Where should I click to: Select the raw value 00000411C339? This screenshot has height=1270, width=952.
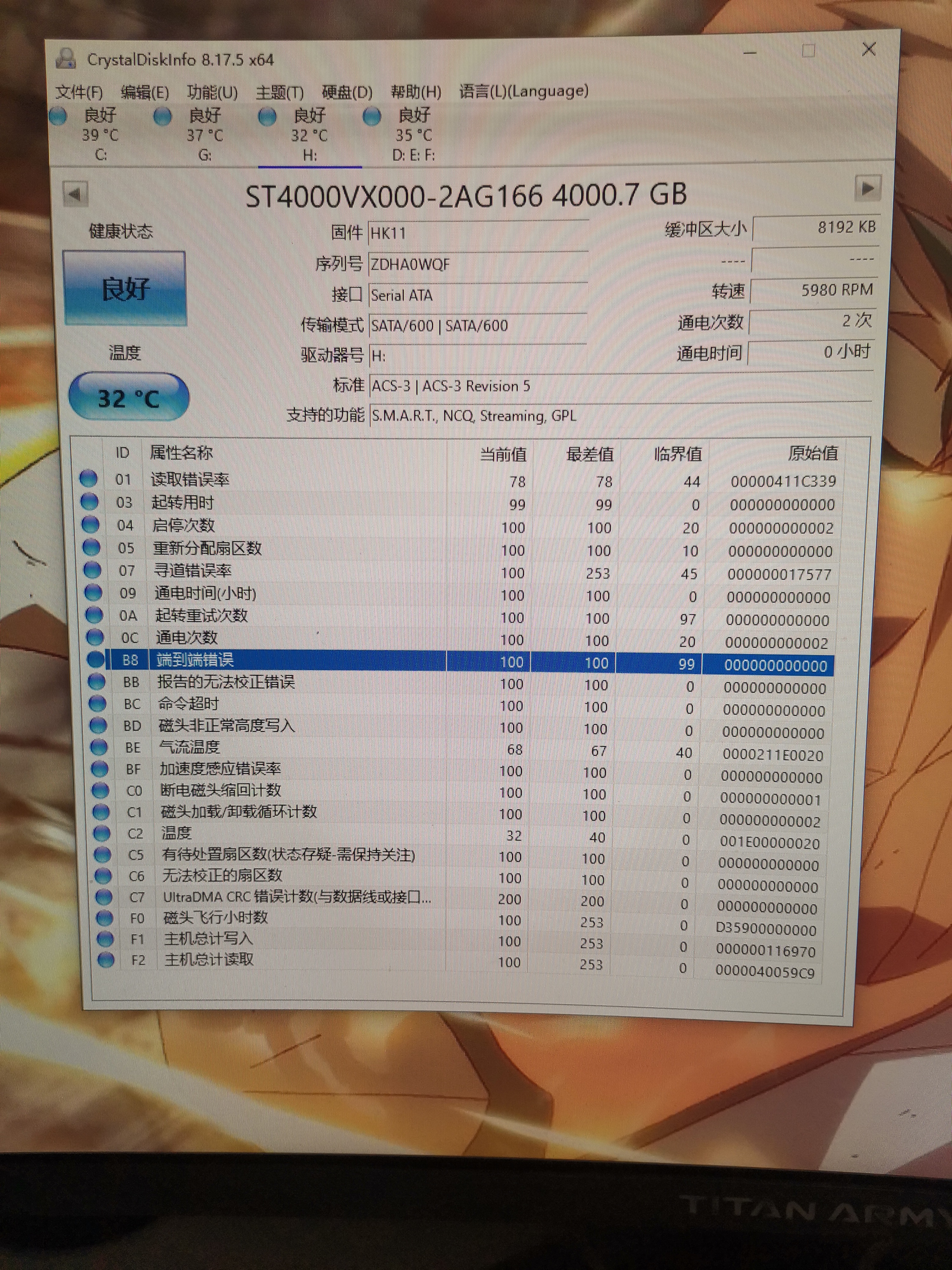pyautogui.click(x=783, y=481)
